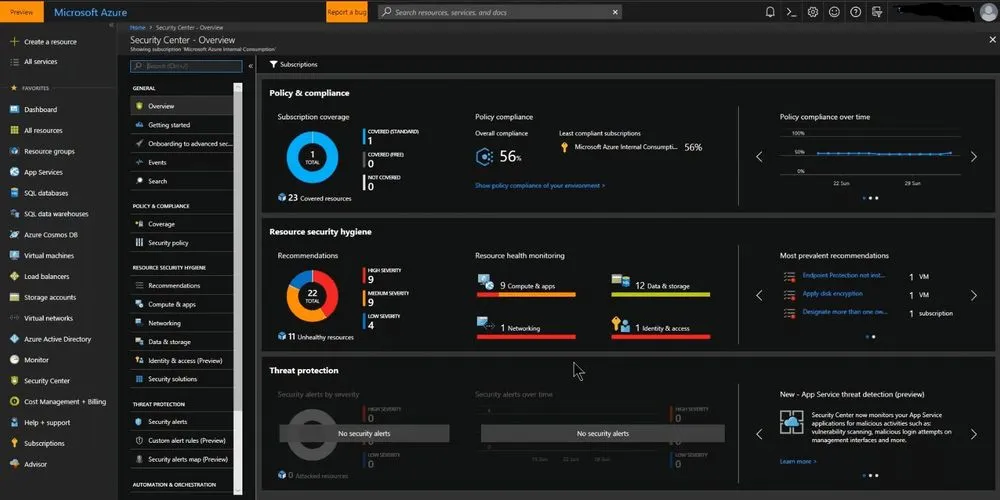
Task: Open Apply disk encryption recommendation
Action: [x=832, y=294]
